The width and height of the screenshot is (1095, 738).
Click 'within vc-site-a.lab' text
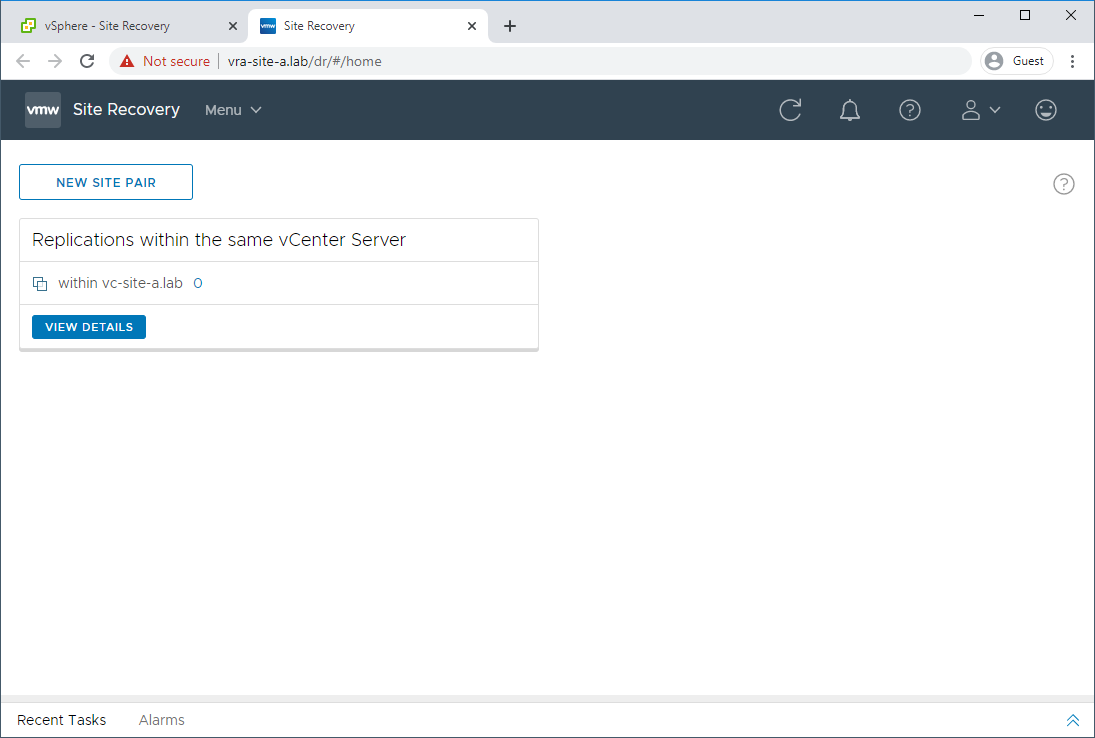pos(120,283)
